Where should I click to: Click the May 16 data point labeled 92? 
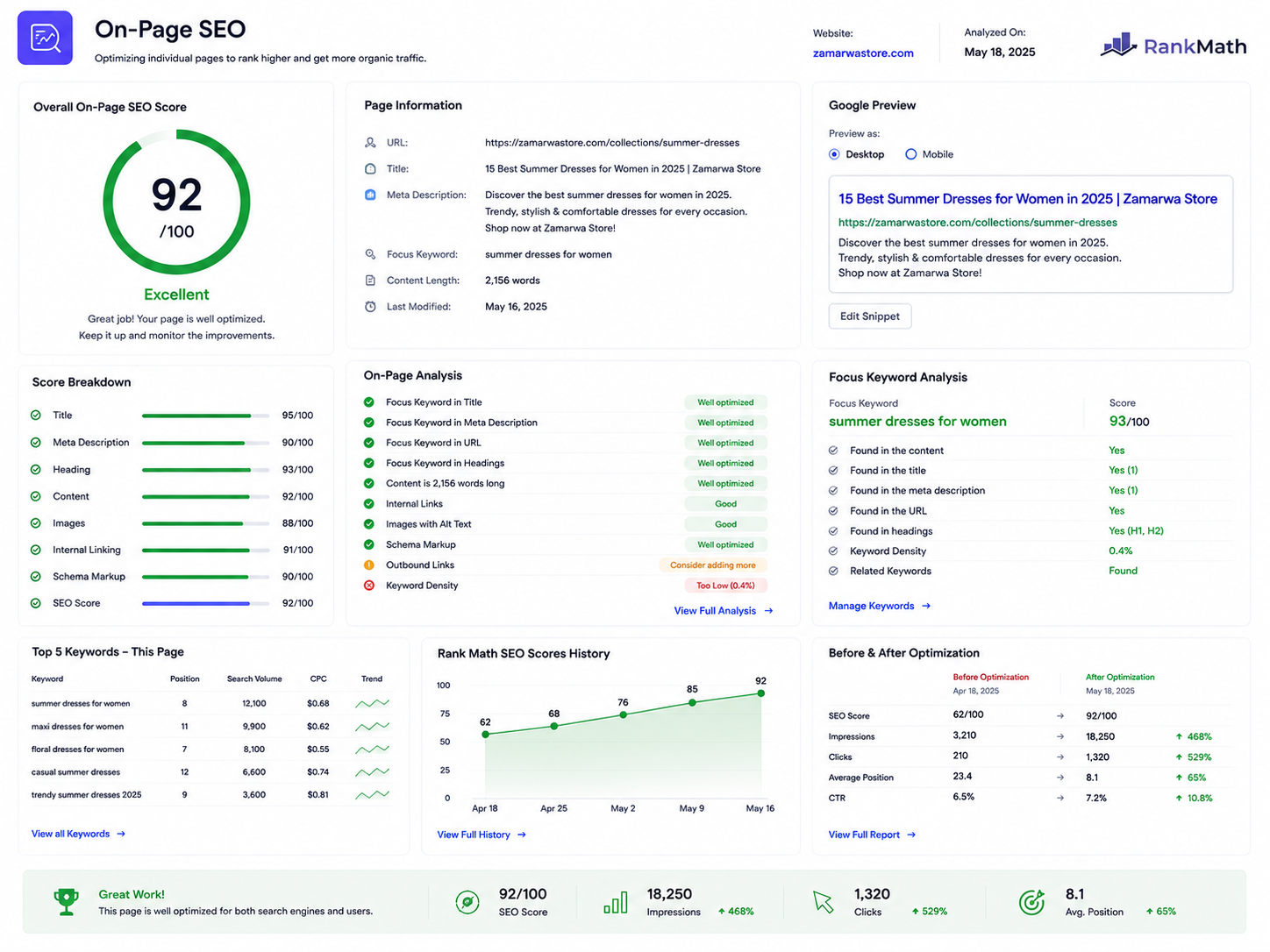pyautogui.click(x=761, y=693)
